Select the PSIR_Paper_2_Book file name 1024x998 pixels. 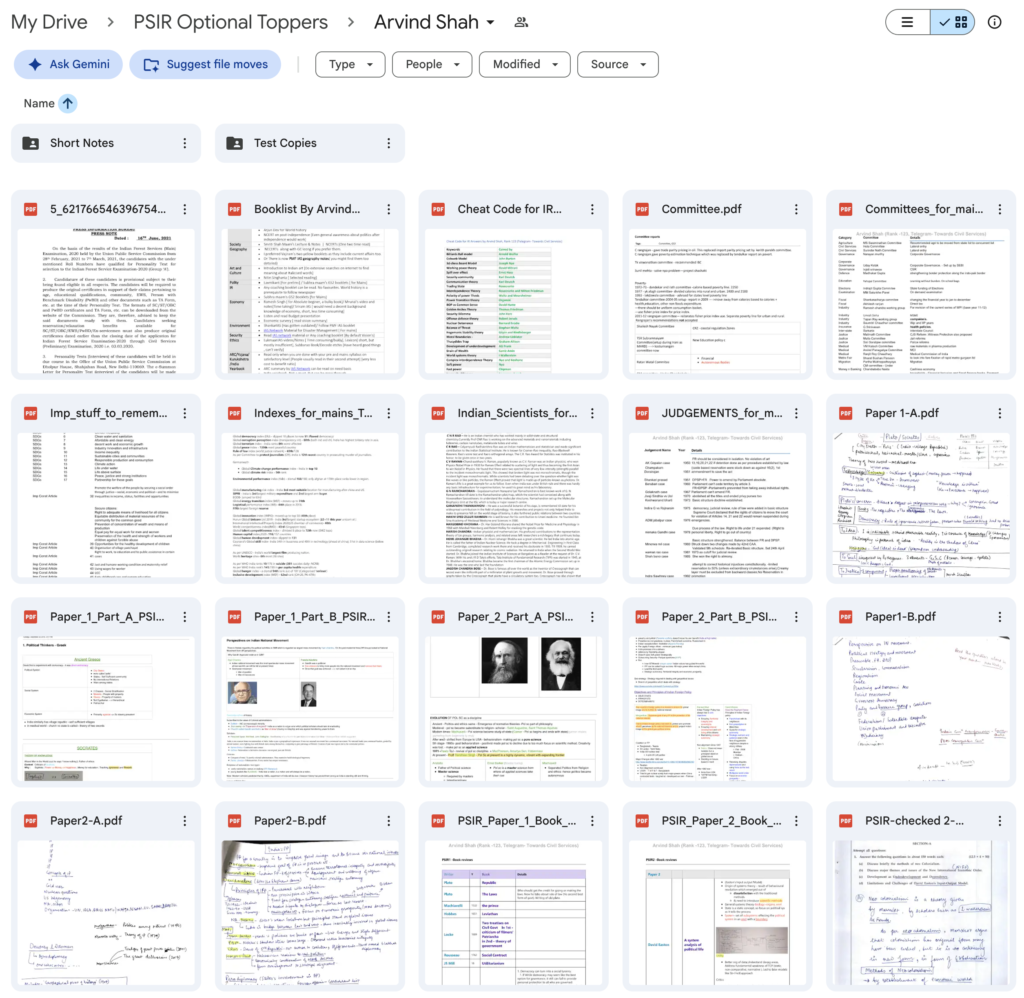[x=722, y=820]
